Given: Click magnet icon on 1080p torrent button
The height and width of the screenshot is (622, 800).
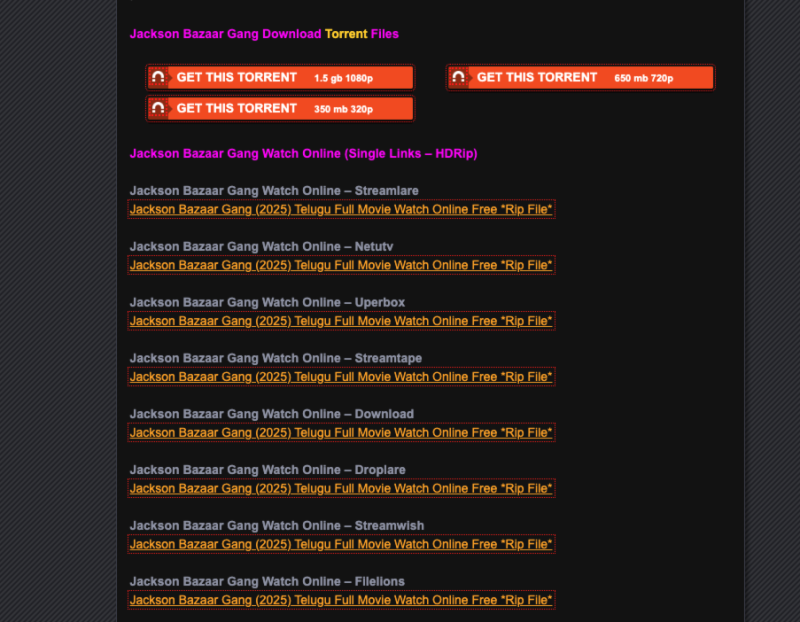Looking at the screenshot, I should tap(158, 78).
